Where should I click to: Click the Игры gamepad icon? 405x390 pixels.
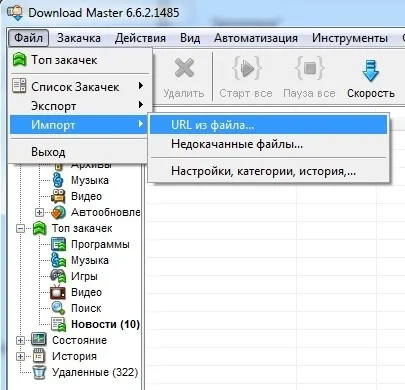point(58,276)
